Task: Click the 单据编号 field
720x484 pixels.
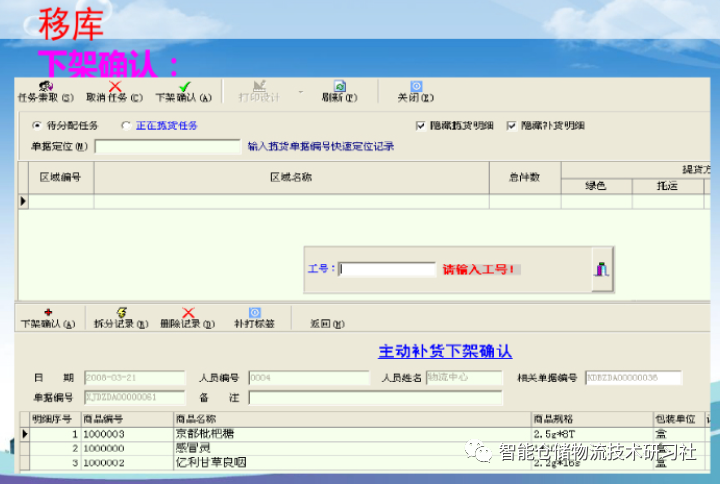Action: tap(135, 397)
